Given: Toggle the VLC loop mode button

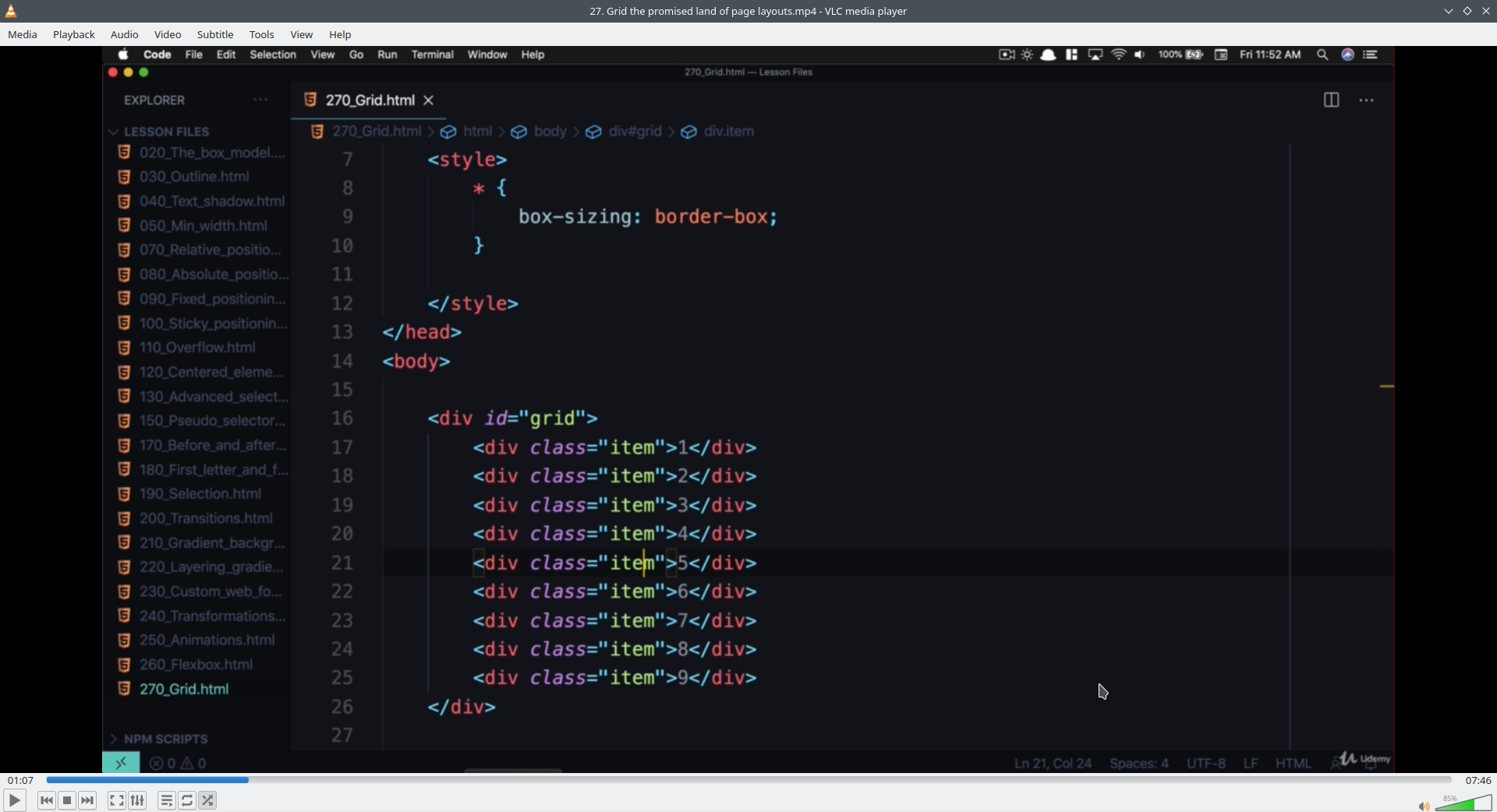Looking at the screenshot, I should (187, 800).
